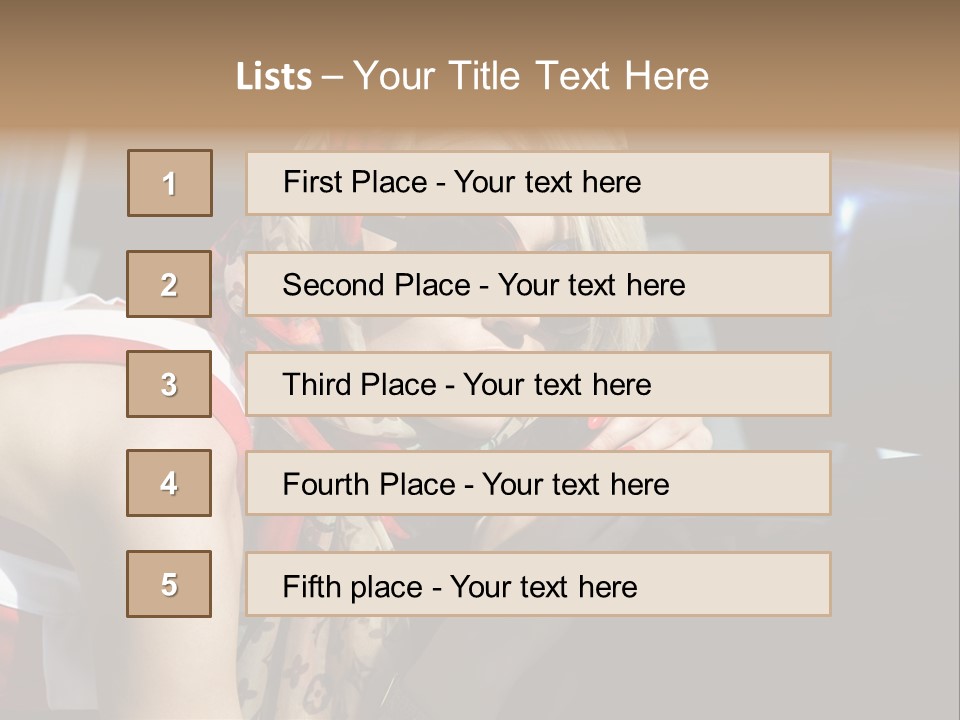
Task: Click "Your text here" in the Fifth place bar
Action: 543,586
